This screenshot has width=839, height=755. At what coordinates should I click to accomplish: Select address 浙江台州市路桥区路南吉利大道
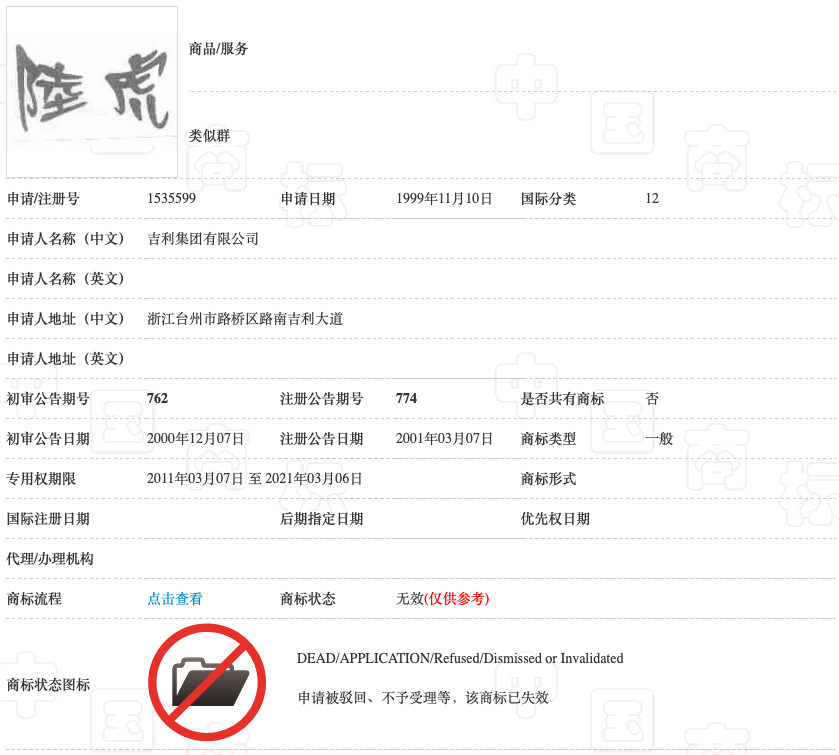point(245,319)
